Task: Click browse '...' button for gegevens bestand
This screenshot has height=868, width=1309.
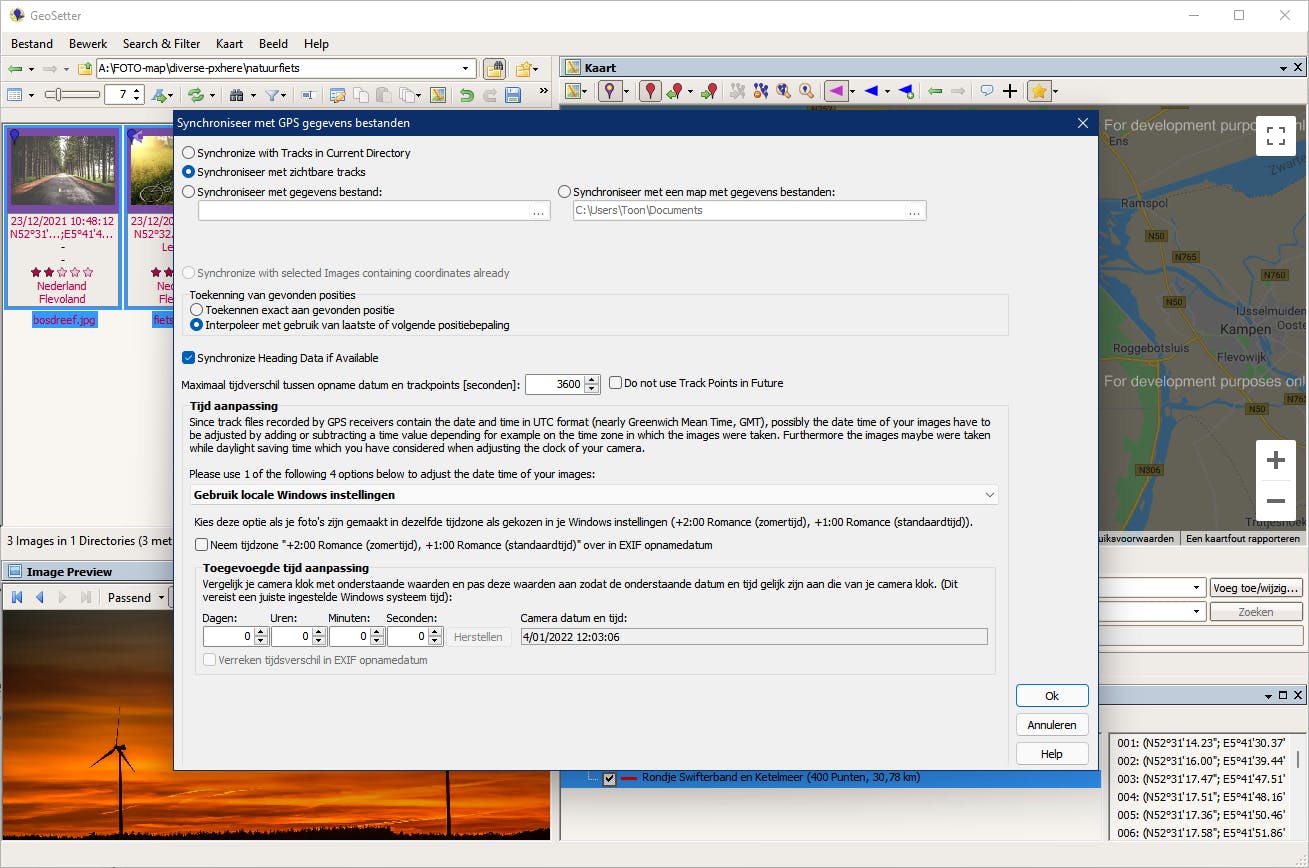Action: tap(538, 211)
